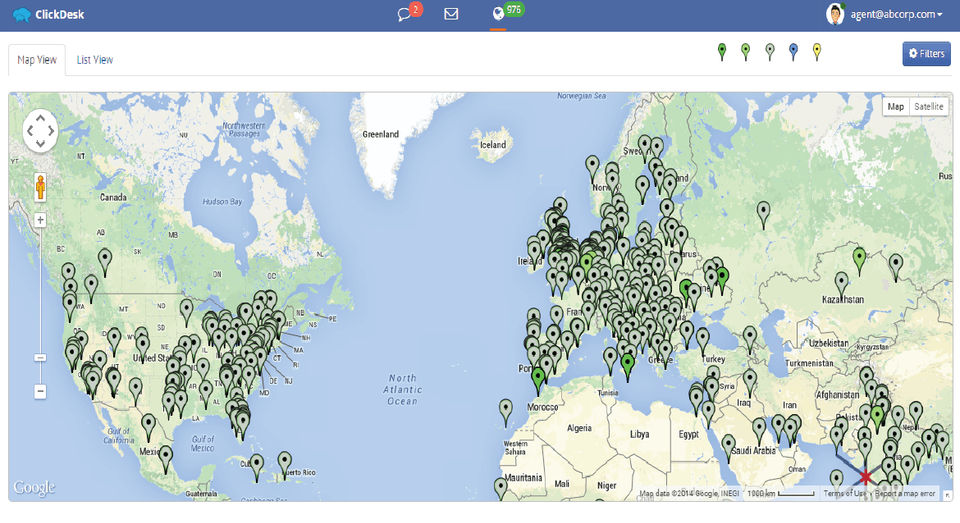Click the Report a map error link

pyautogui.click(x=905, y=493)
